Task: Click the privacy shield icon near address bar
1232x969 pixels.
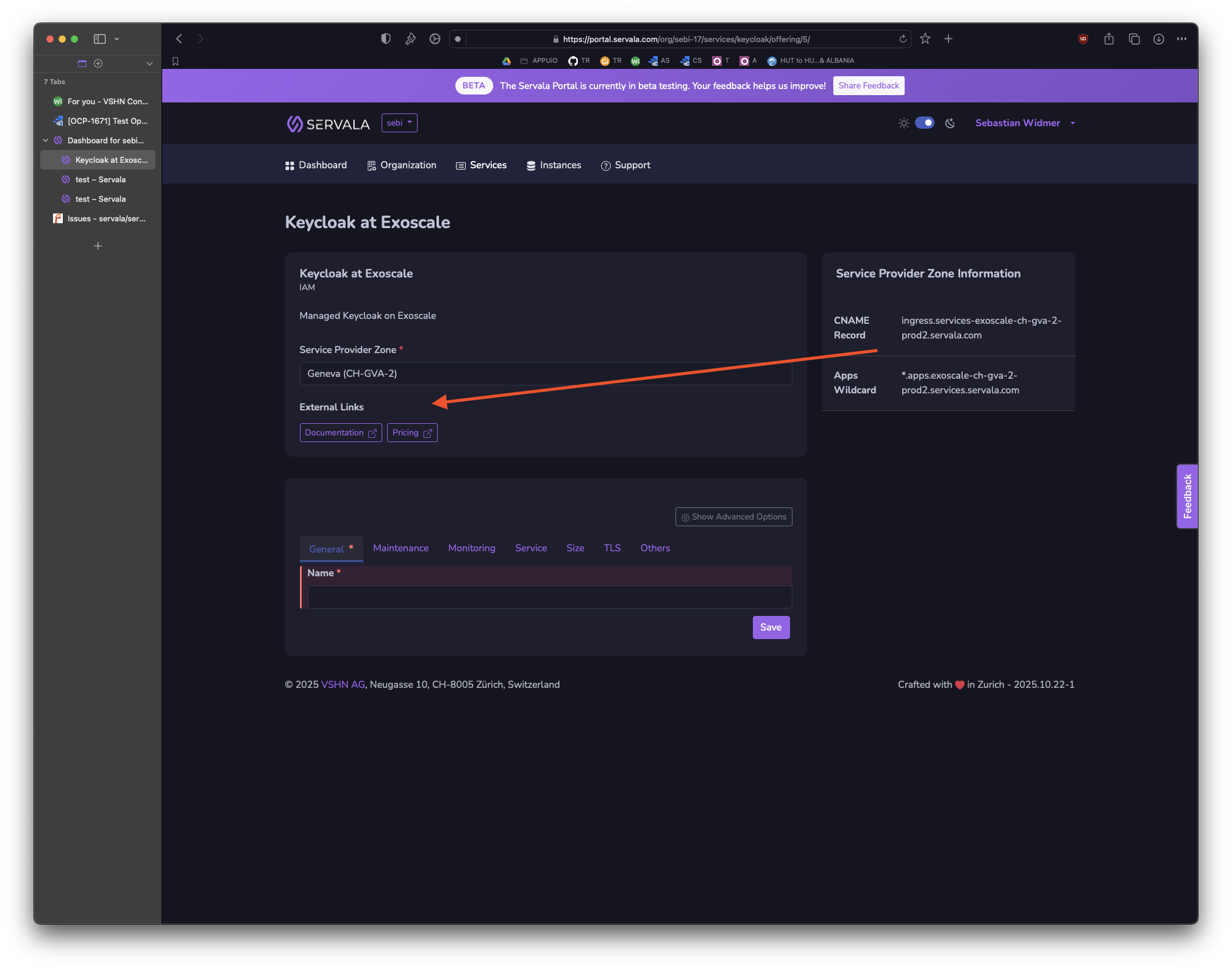Action: tap(385, 39)
